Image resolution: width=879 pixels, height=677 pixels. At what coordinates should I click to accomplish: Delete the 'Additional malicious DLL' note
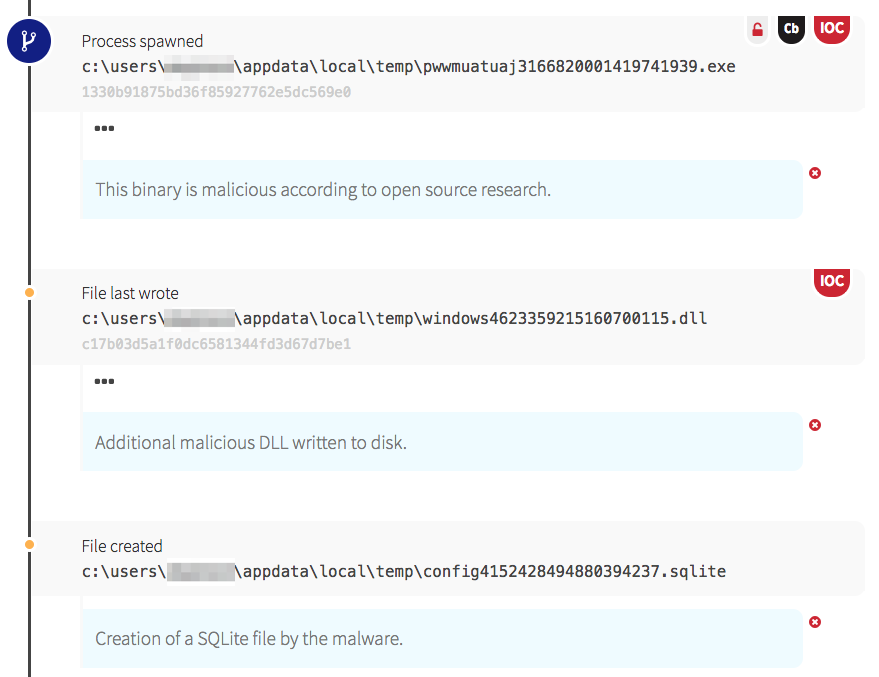click(815, 425)
